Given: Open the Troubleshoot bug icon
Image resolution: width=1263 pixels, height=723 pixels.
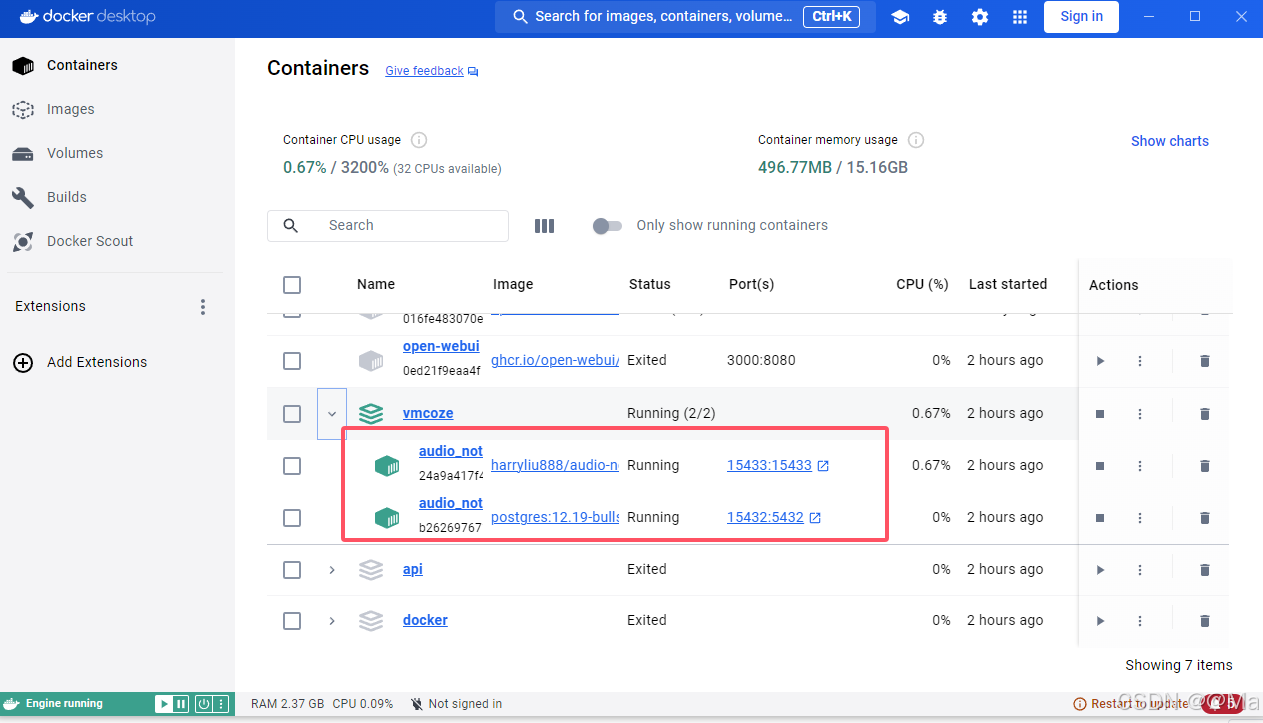Looking at the screenshot, I should [x=940, y=17].
